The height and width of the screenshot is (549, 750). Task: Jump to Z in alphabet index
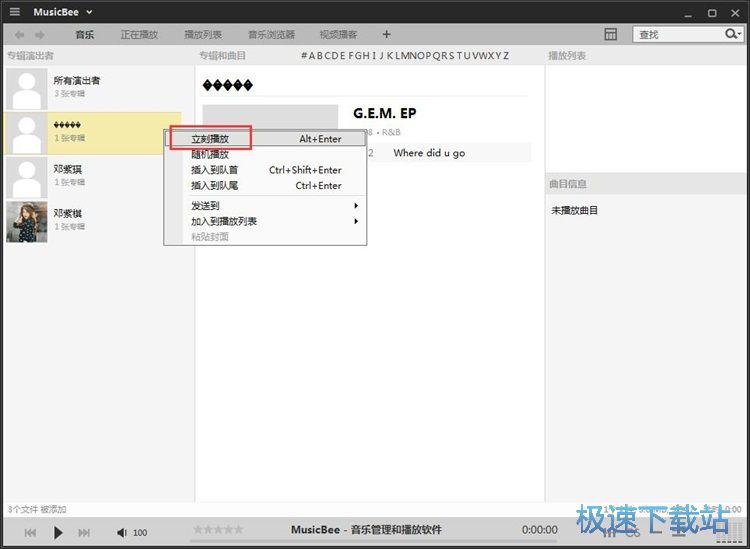tap(506, 55)
